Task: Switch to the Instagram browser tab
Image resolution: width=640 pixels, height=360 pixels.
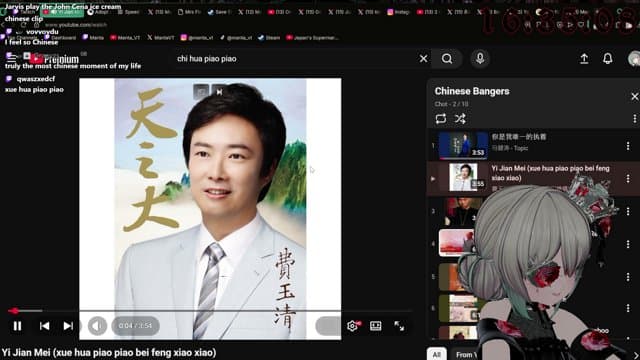Action: tap(399, 12)
